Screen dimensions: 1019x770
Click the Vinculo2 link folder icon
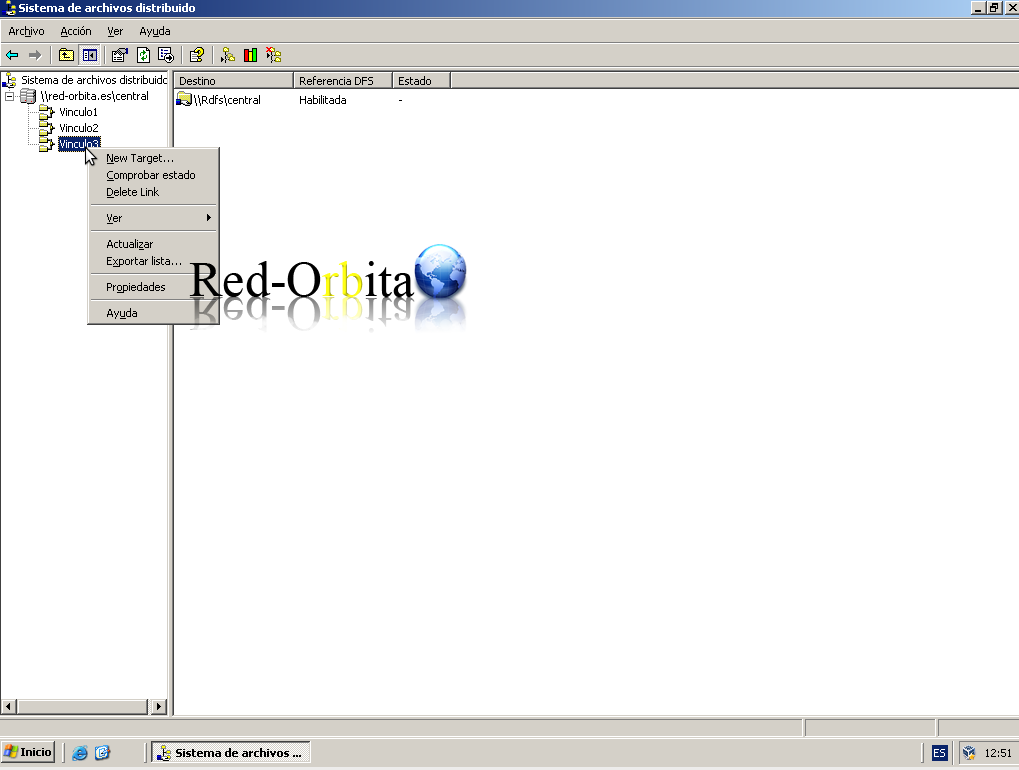46,128
